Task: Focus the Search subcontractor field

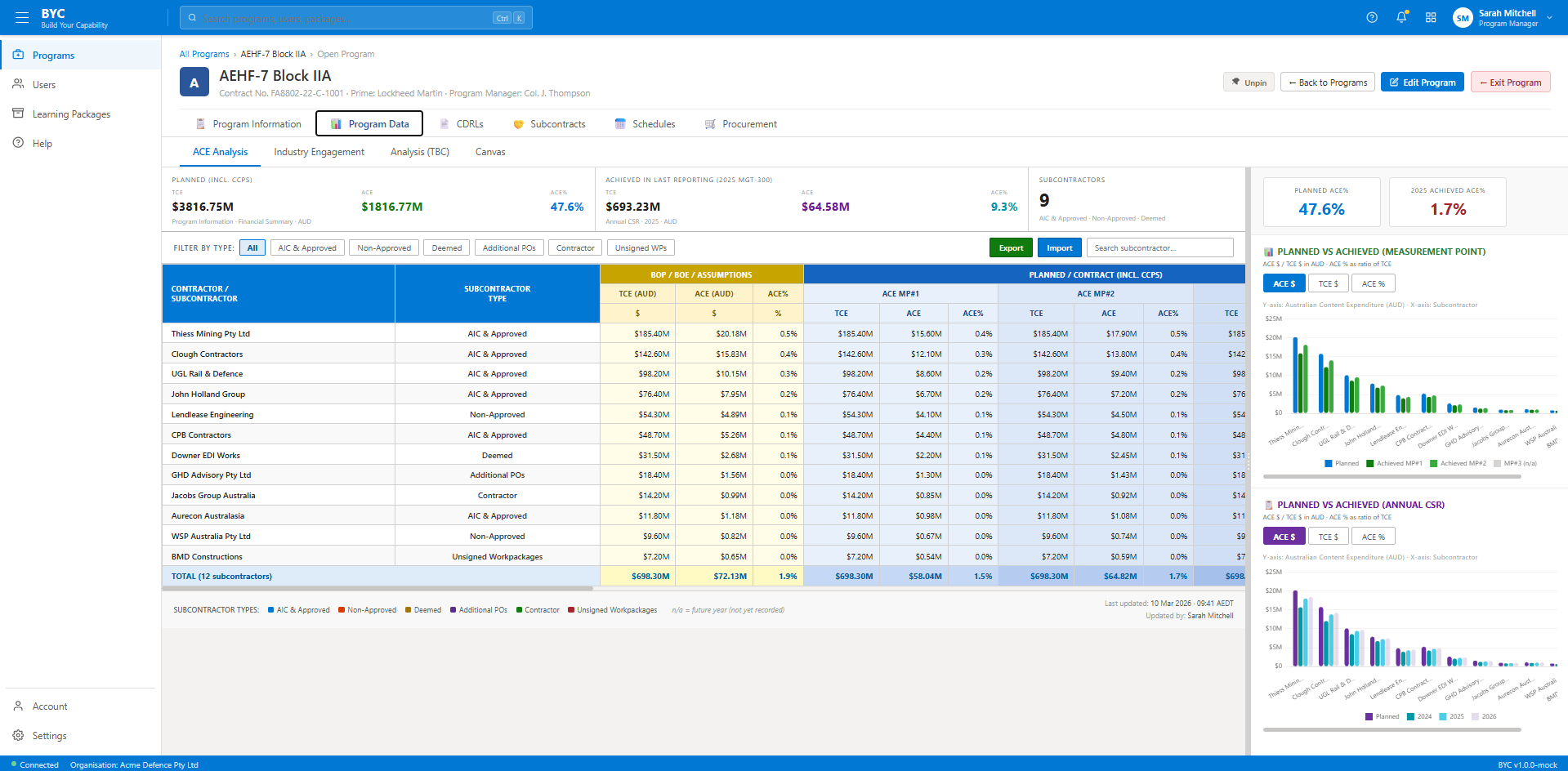Action: (x=1159, y=248)
